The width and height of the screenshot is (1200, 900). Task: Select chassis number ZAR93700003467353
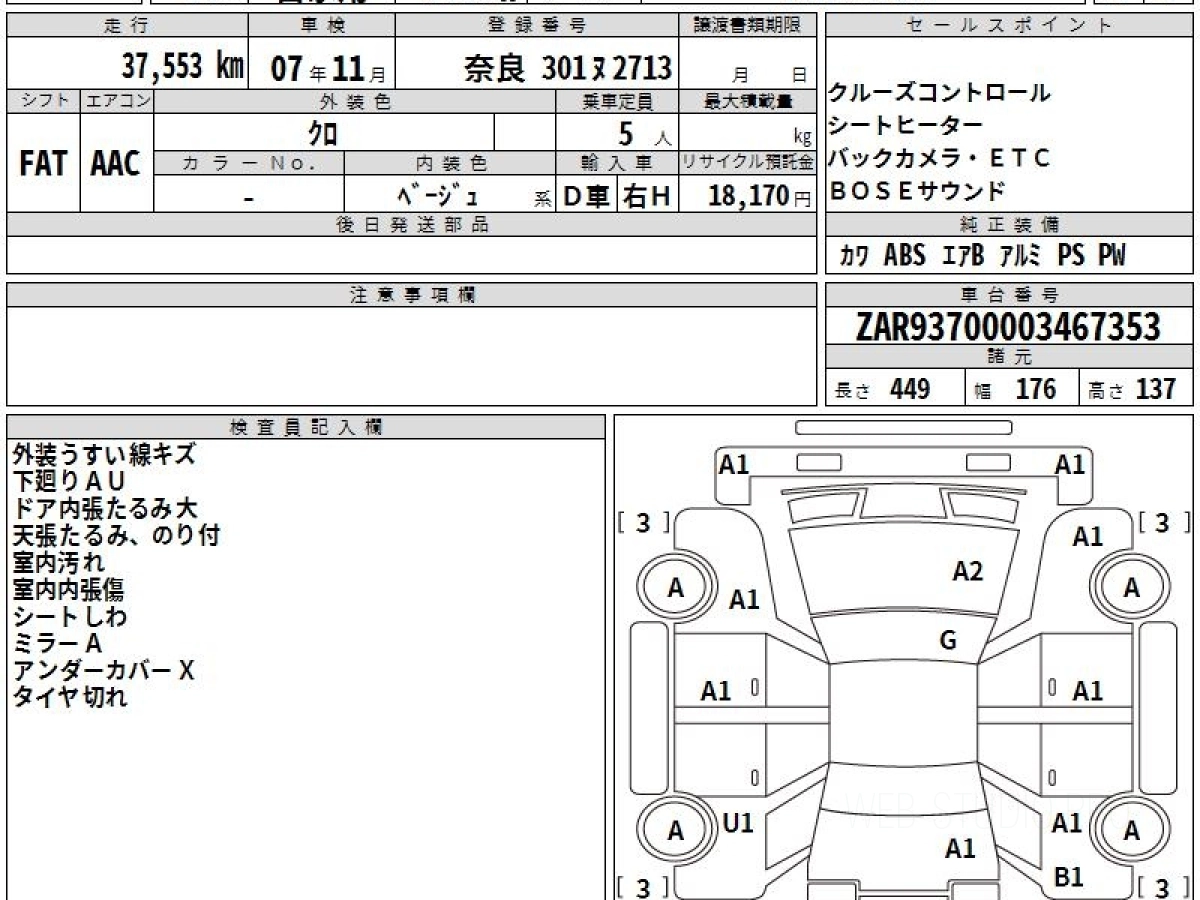1008,327
